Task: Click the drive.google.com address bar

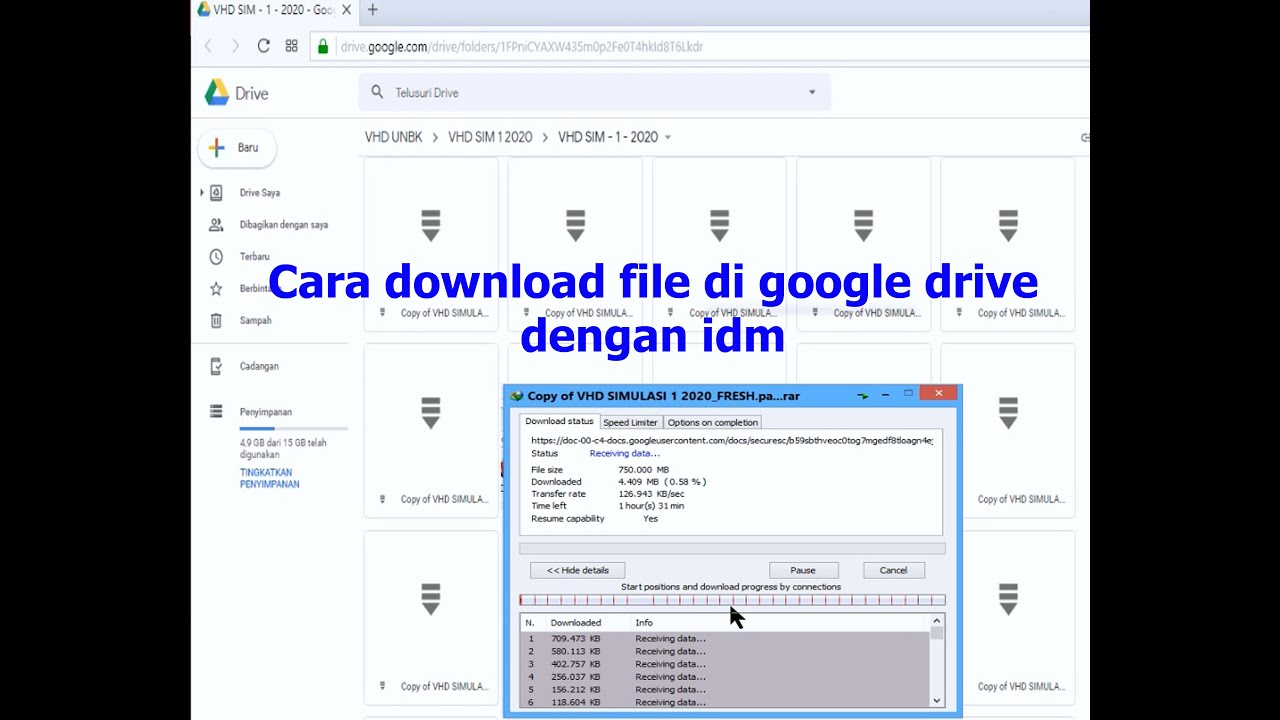Action: coord(700,46)
